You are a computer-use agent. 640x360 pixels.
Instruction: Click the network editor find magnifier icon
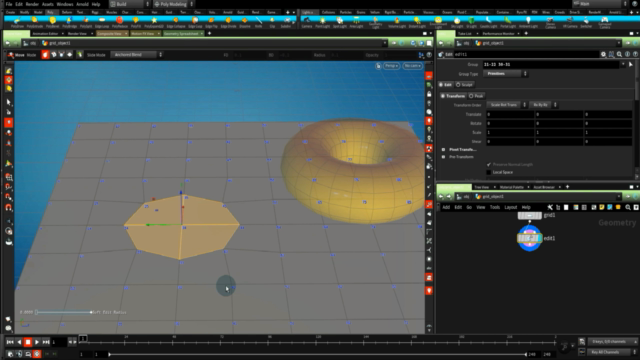pos(628,207)
